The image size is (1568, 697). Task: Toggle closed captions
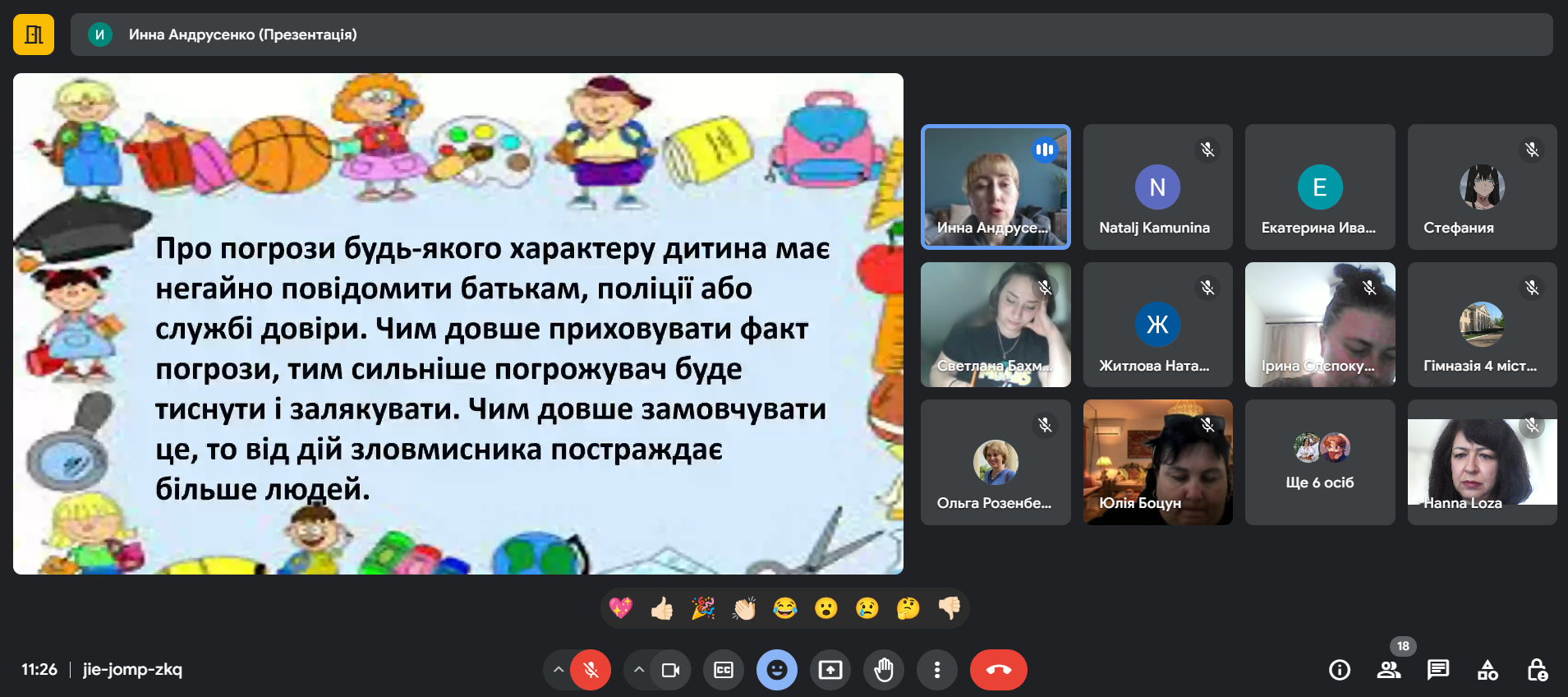coord(724,670)
